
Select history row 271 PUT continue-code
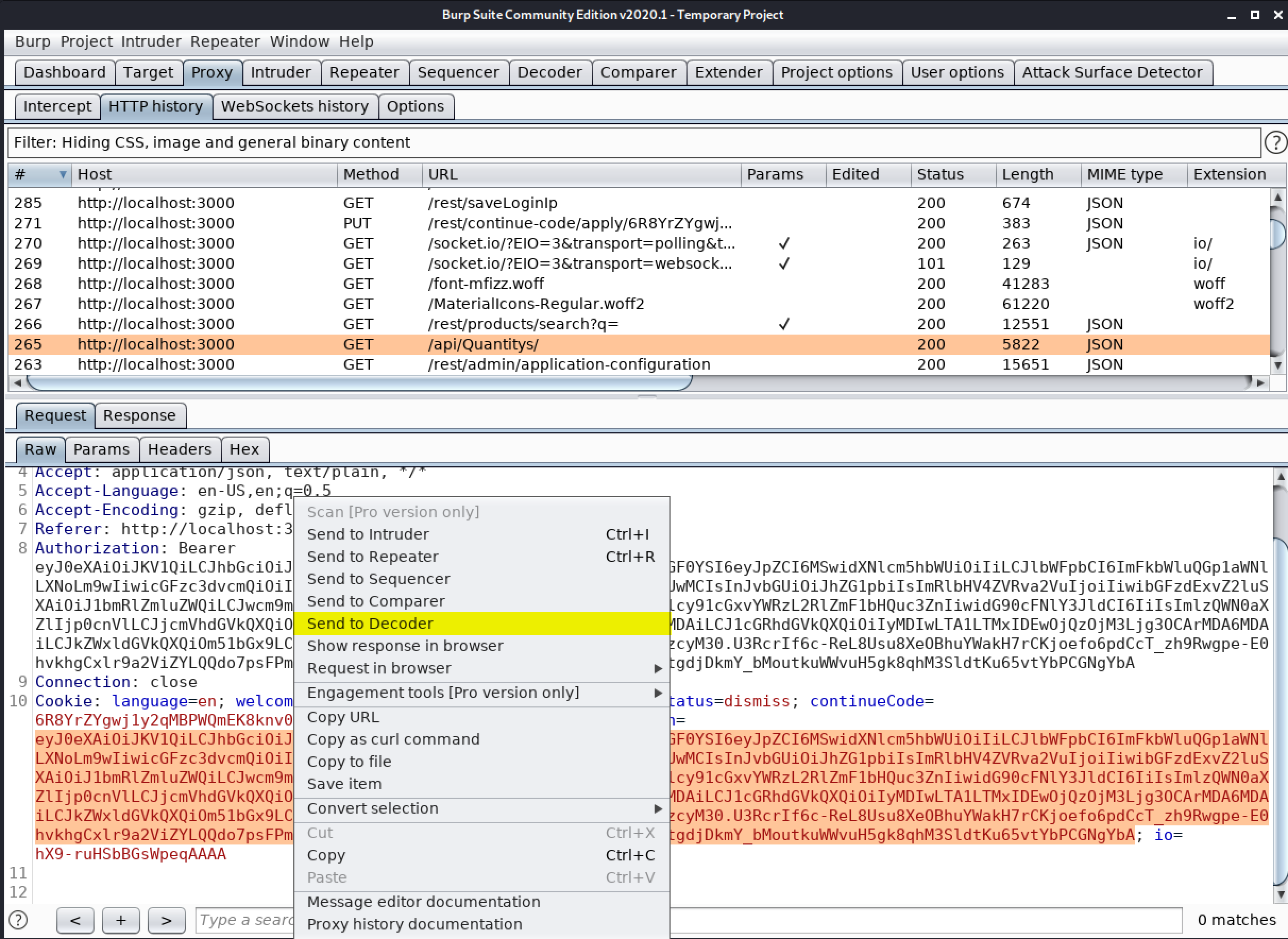(639, 224)
